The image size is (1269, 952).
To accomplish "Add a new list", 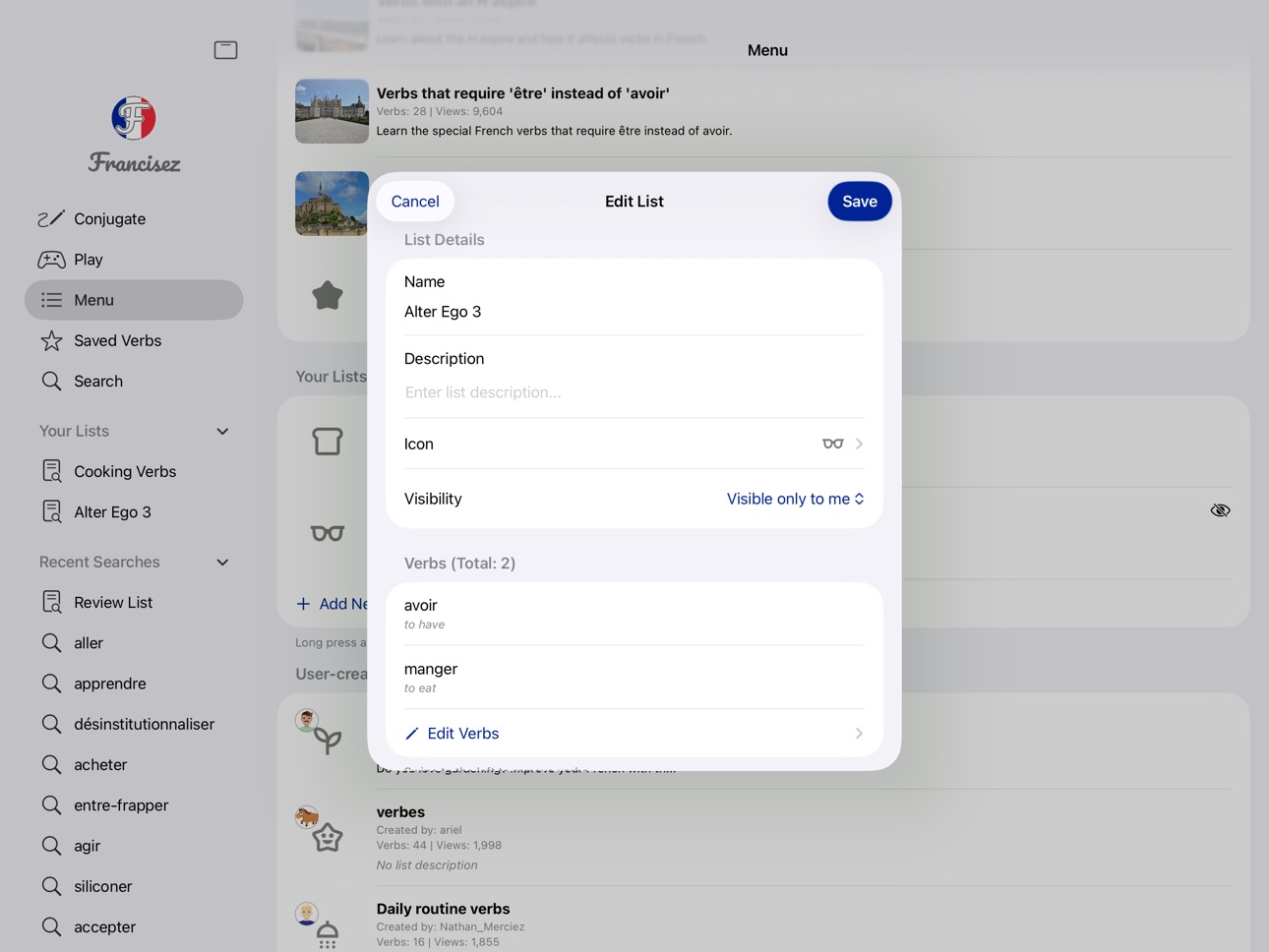I will coord(332,604).
